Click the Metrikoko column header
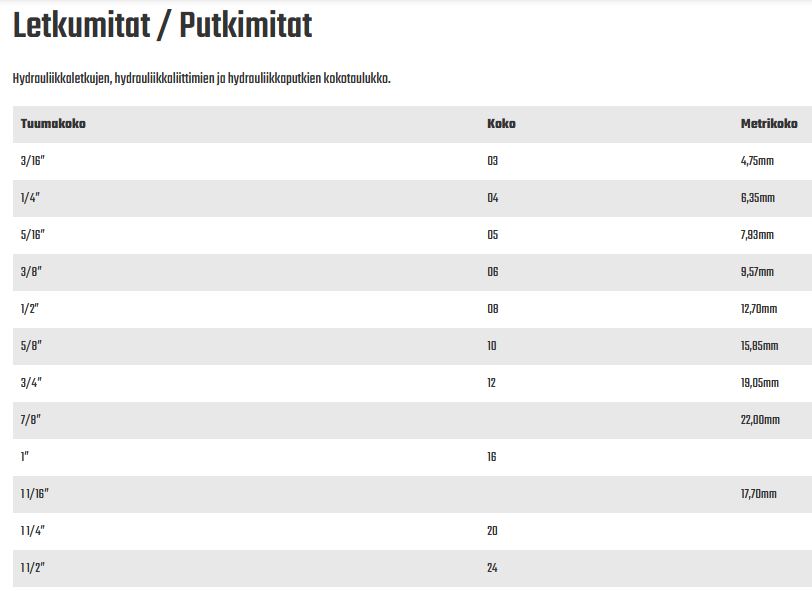The height and width of the screenshot is (591, 812). coord(769,124)
